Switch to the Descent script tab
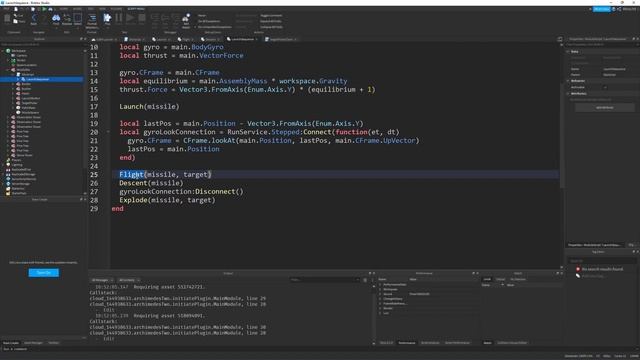Image resolution: width=640 pixels, height=360 pixels. [x=210, y=39]
